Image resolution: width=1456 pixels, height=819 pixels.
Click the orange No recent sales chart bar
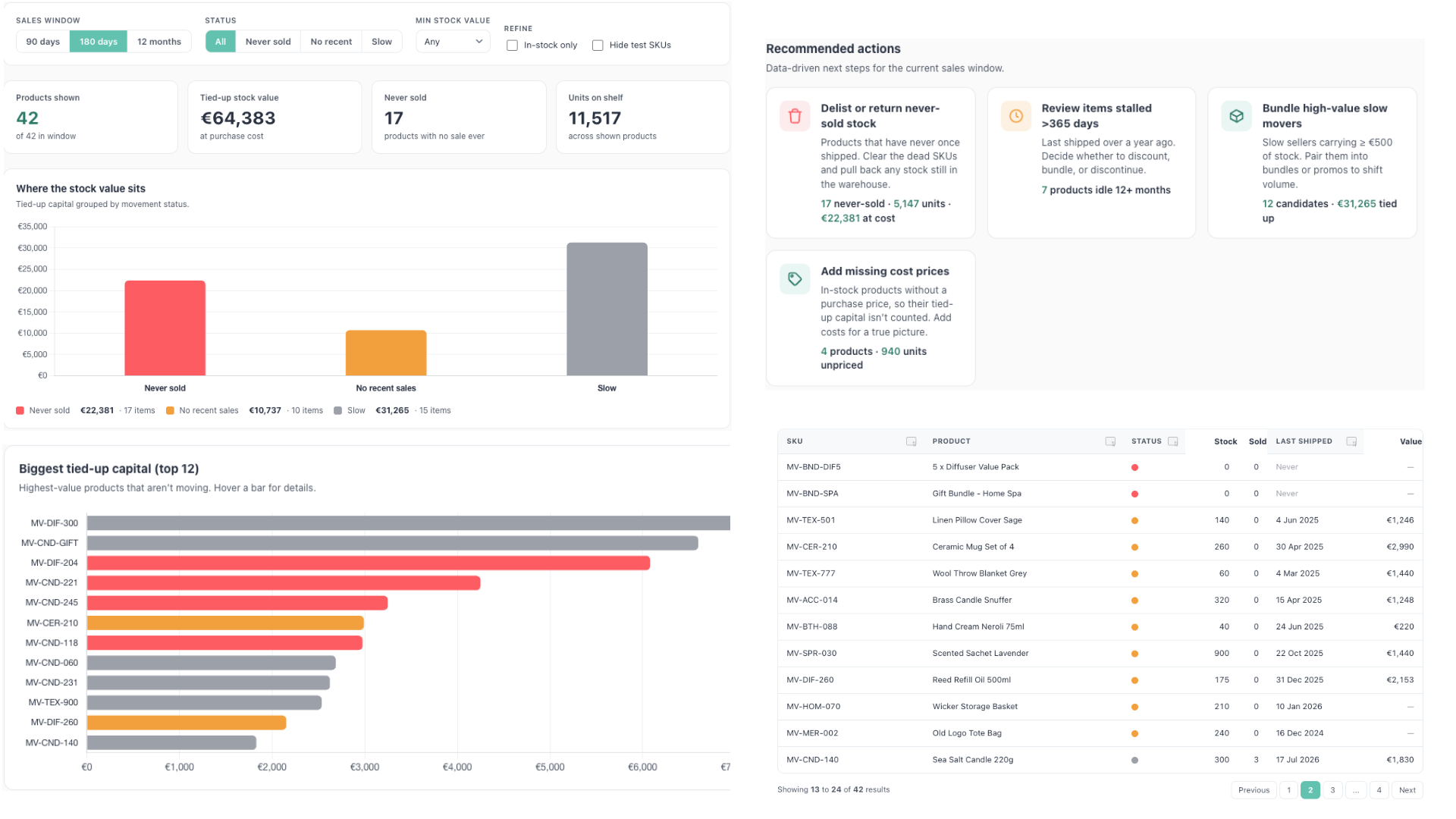[386, 353]
